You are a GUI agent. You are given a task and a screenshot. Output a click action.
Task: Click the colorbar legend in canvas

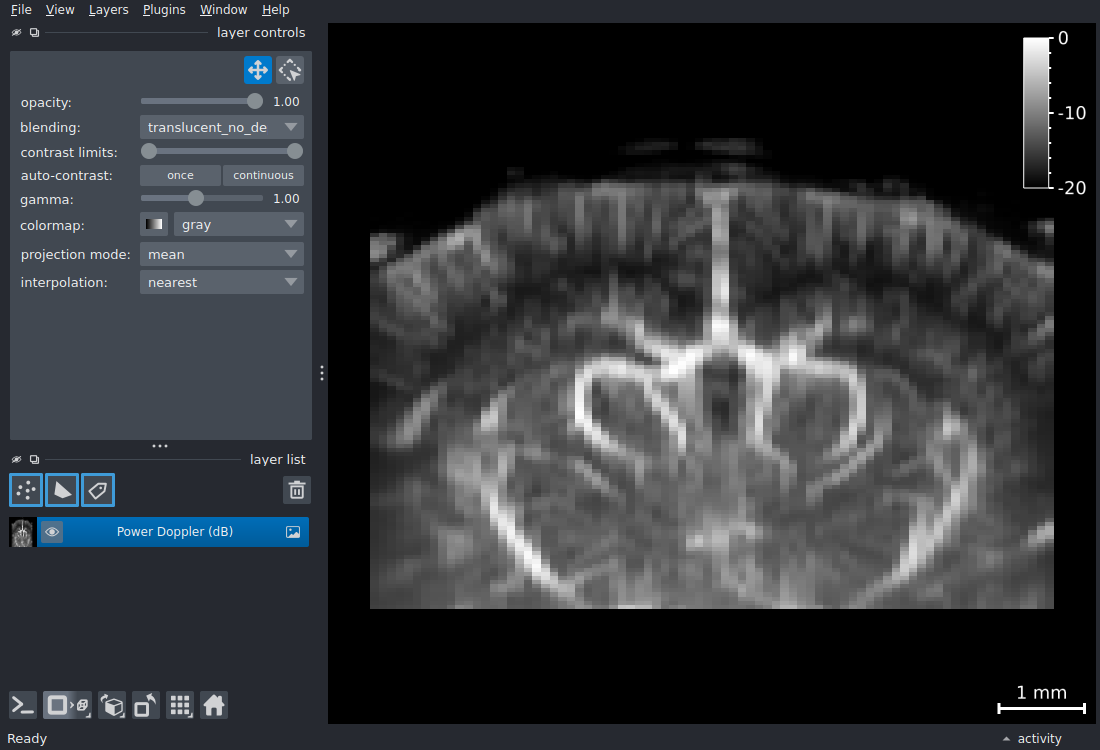tap(1054, 113)
